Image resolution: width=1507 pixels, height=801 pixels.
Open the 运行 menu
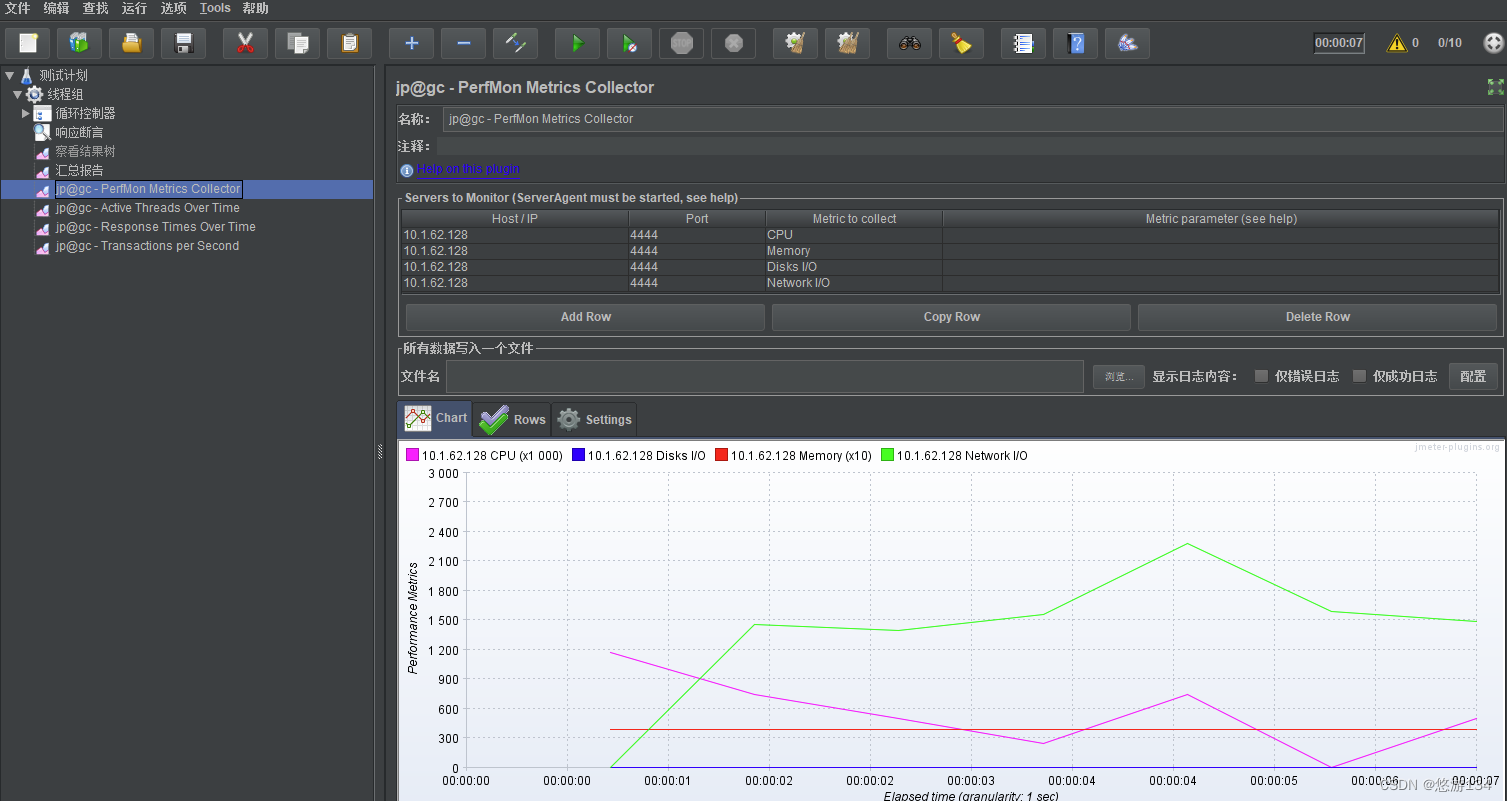point(134,8)
